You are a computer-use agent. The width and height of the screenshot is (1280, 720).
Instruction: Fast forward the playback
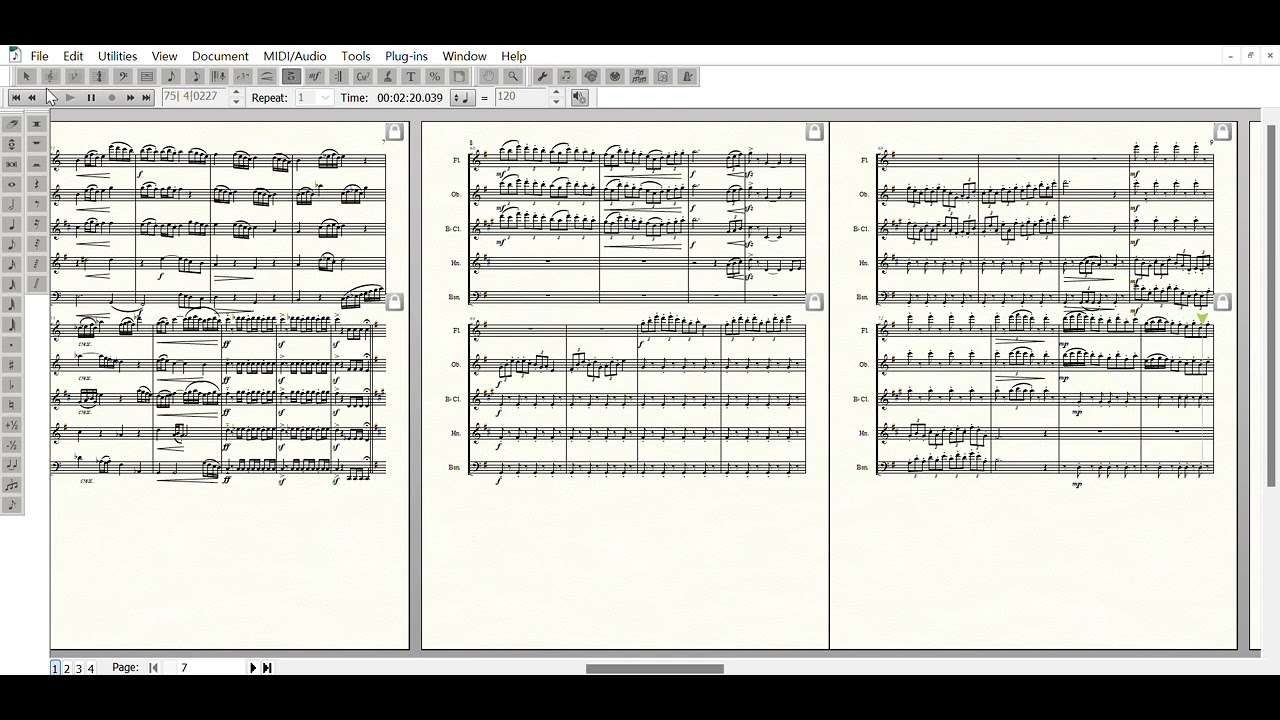tap(130, 97)
